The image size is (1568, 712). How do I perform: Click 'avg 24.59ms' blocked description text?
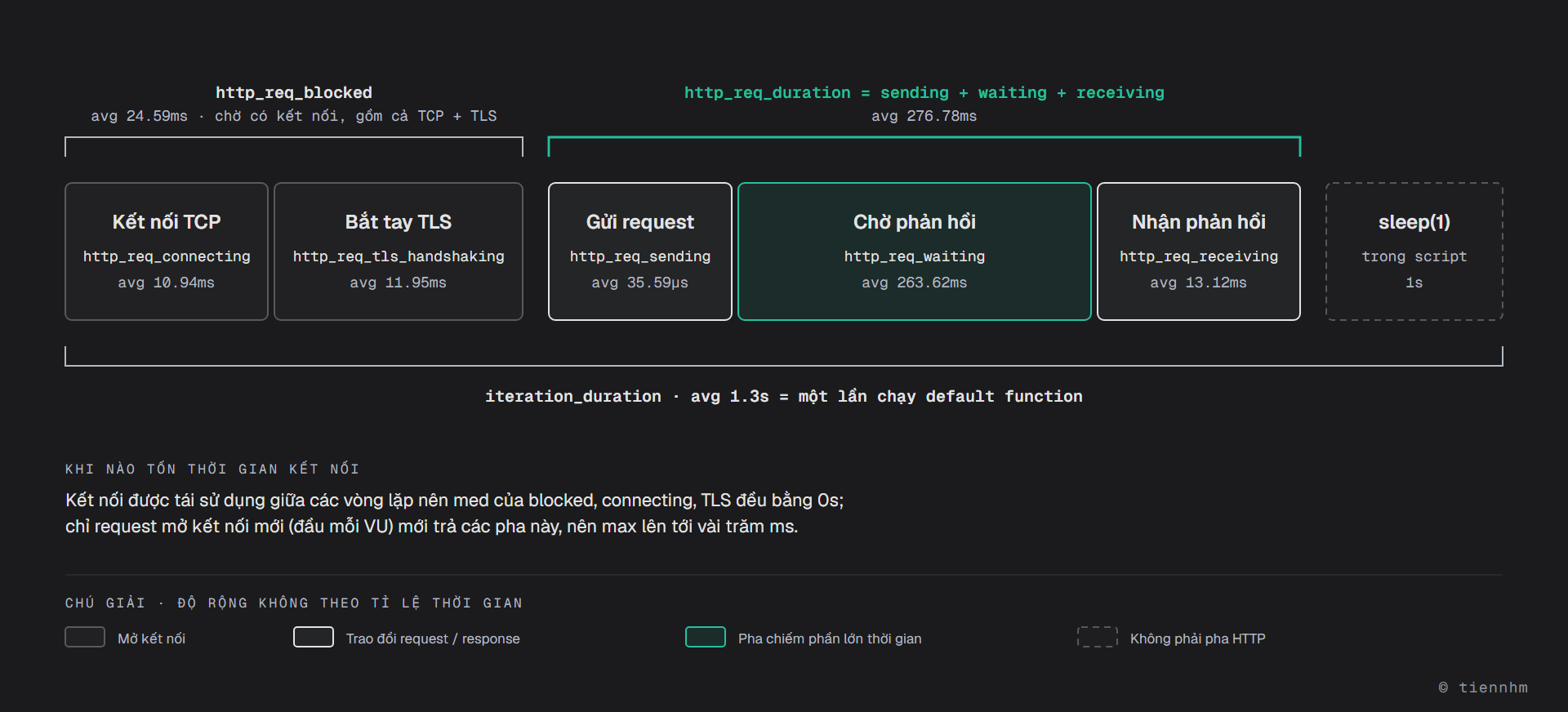click(x=294, y=116)
